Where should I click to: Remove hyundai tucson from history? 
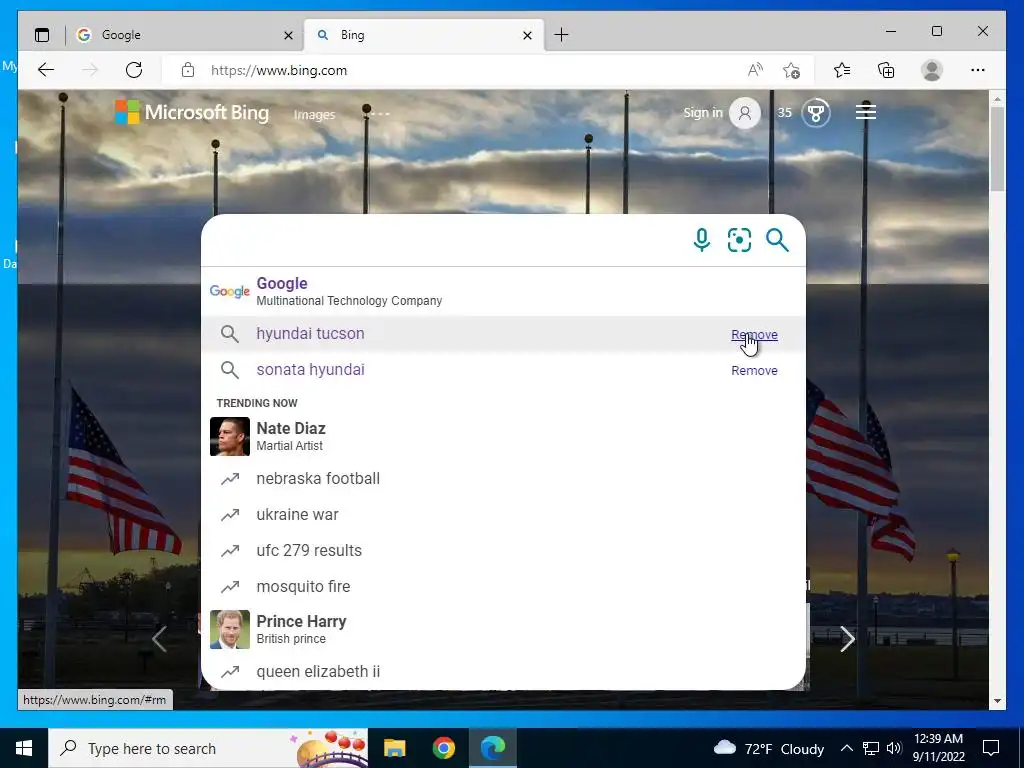click(754, 334)
